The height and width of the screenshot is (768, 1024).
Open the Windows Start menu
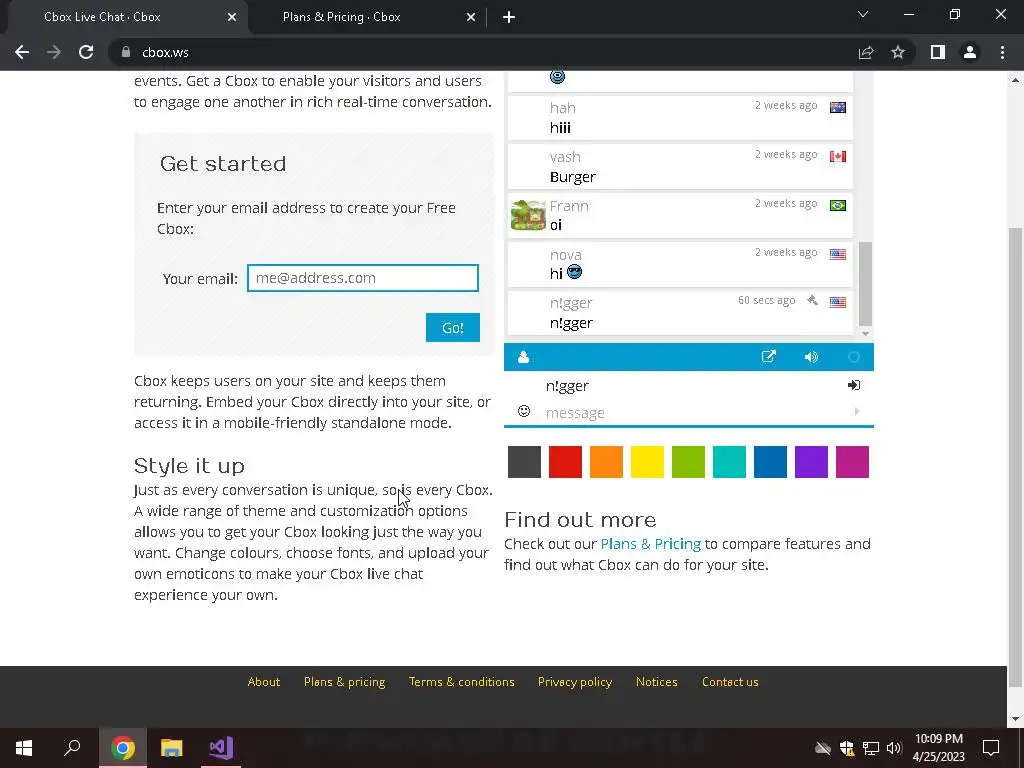[24, 748]
